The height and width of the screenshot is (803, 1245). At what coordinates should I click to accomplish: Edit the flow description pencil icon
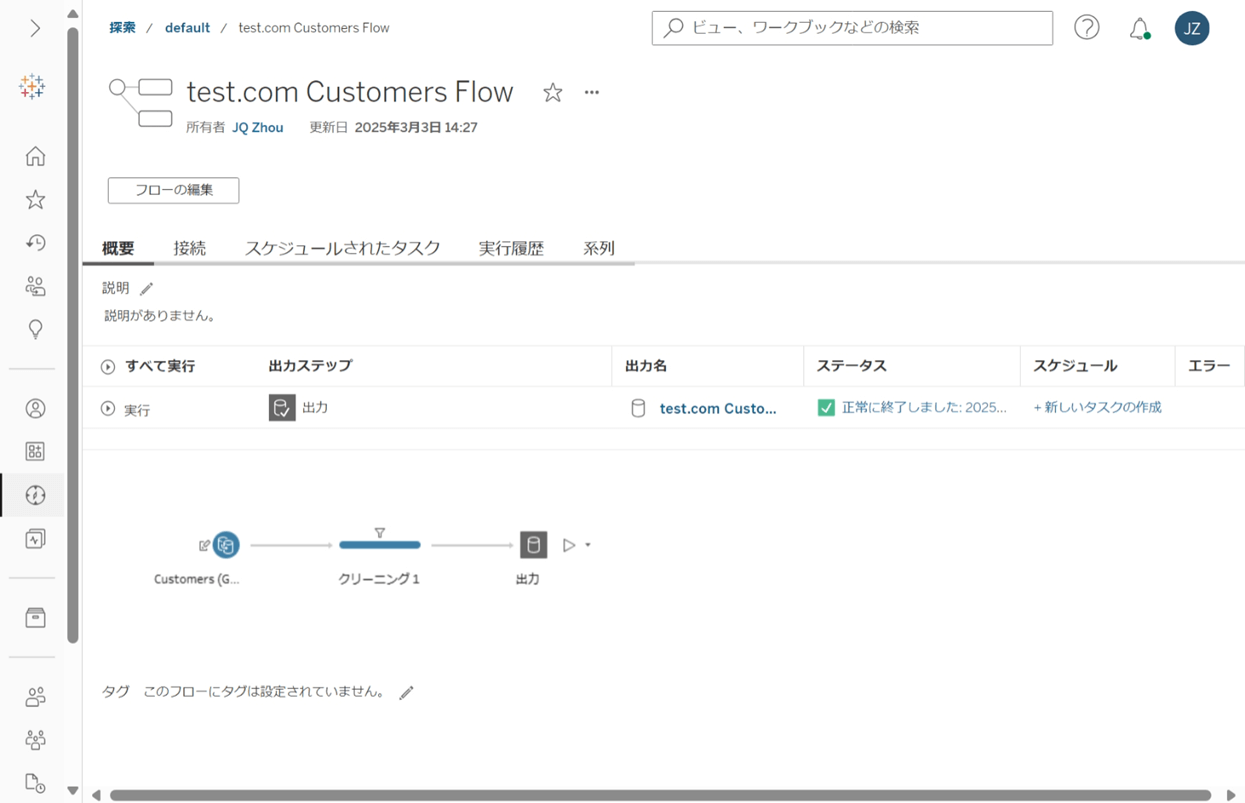(147, 289)
